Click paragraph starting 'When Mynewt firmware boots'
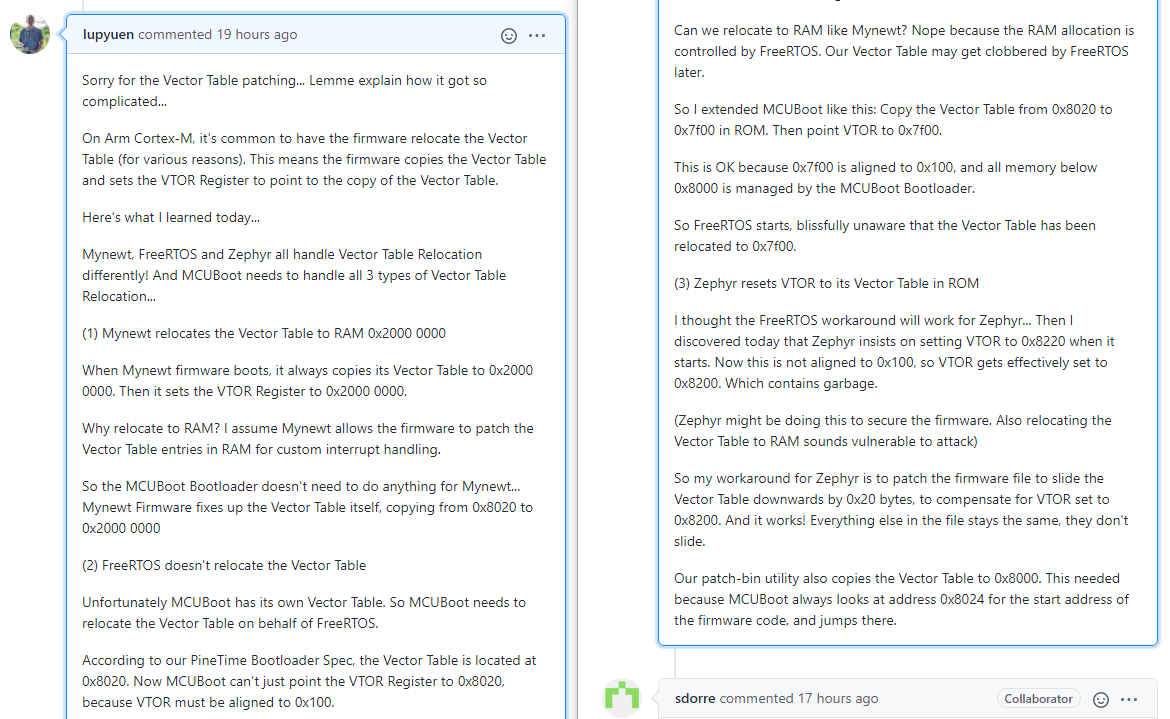Viewport: 1170px width, 719px height. (x=307, y=381)
